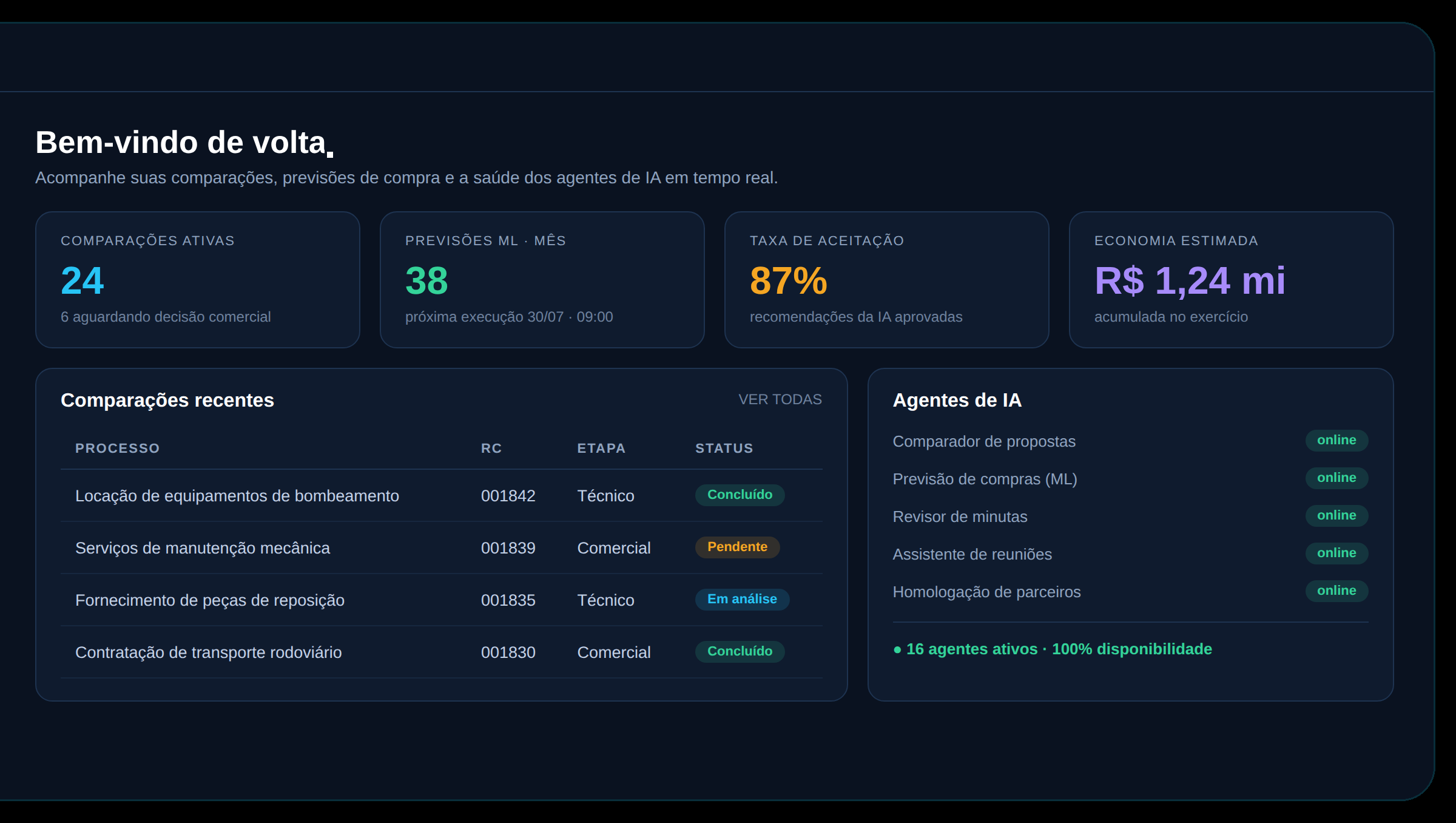Click the Comparações recentes heading
The image size is (1456, 823).
click(167, 401)
